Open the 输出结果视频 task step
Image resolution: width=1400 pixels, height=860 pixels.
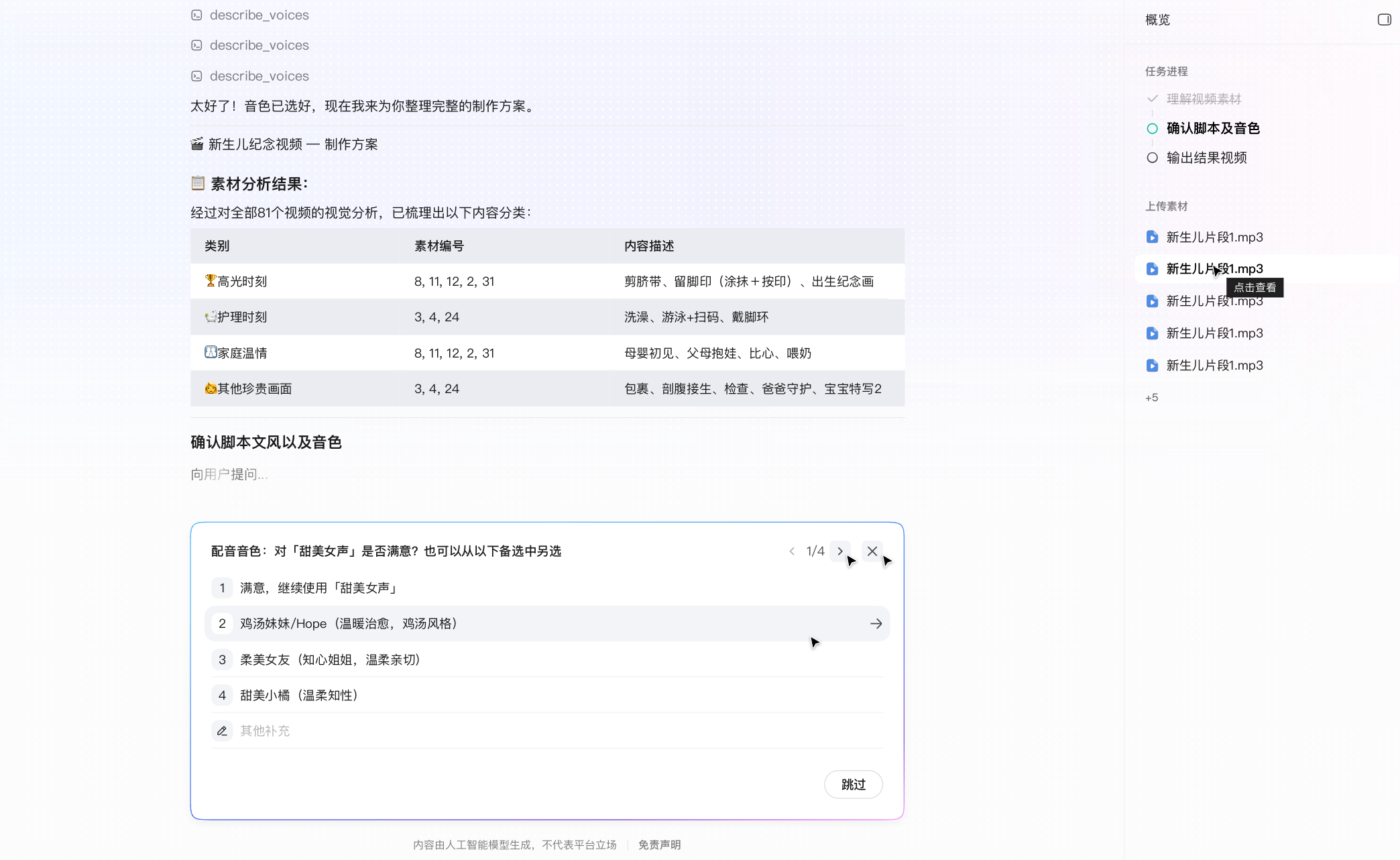coord(1206,158)
